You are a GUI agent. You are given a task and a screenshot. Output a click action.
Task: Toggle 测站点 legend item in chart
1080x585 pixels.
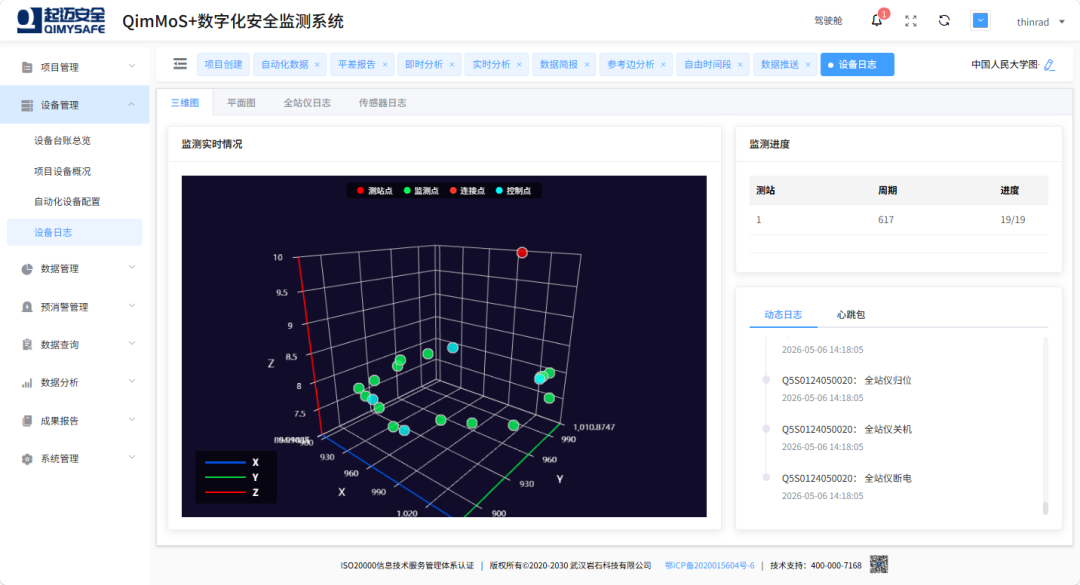tap(375, 191)
